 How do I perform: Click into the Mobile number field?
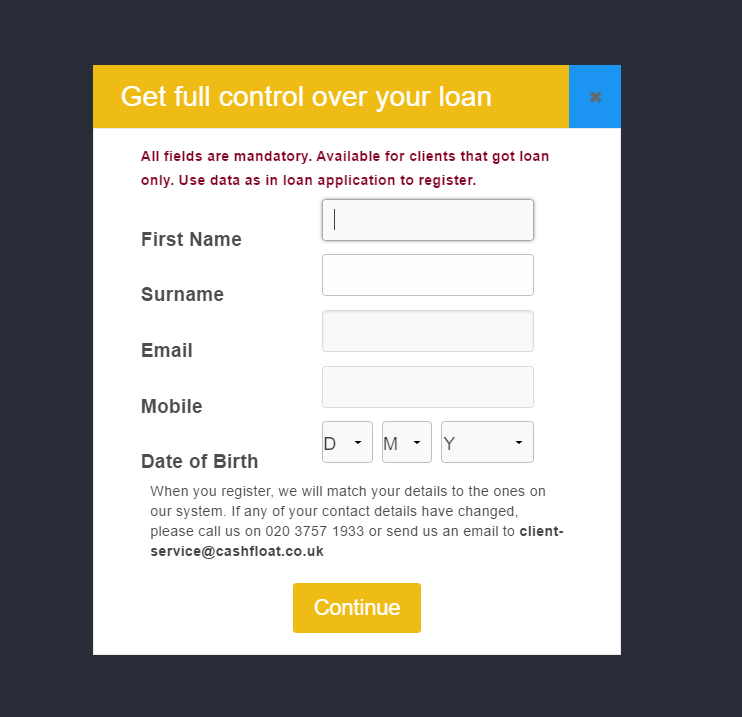point(427,387)
